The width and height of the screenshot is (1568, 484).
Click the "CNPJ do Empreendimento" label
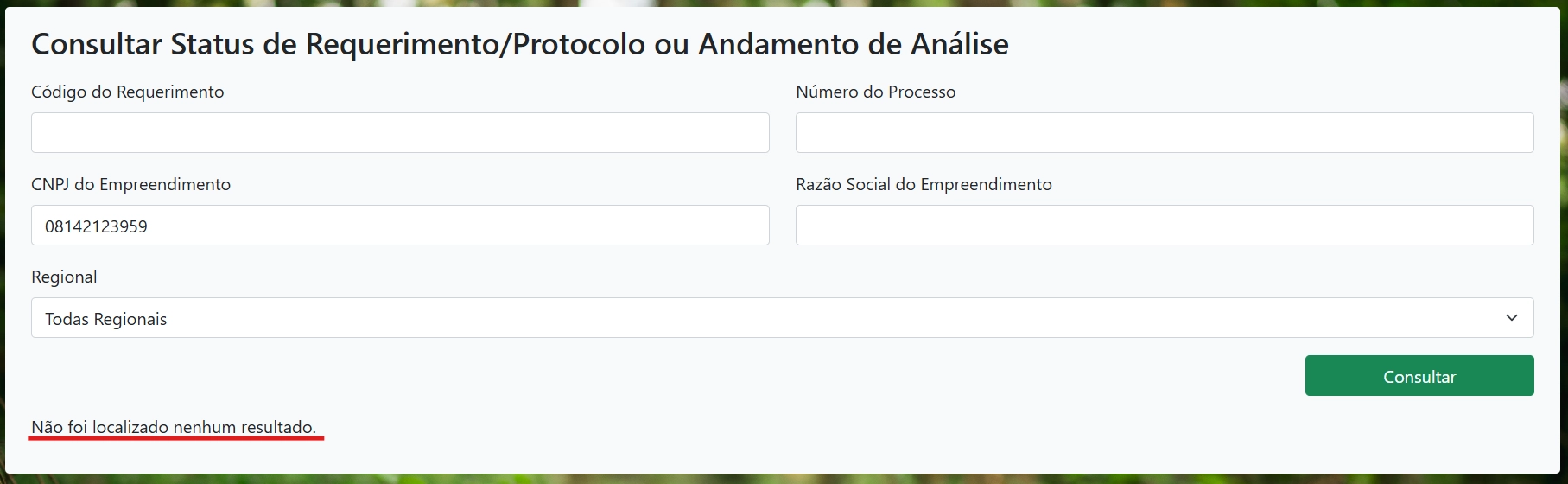coord(131,185)
